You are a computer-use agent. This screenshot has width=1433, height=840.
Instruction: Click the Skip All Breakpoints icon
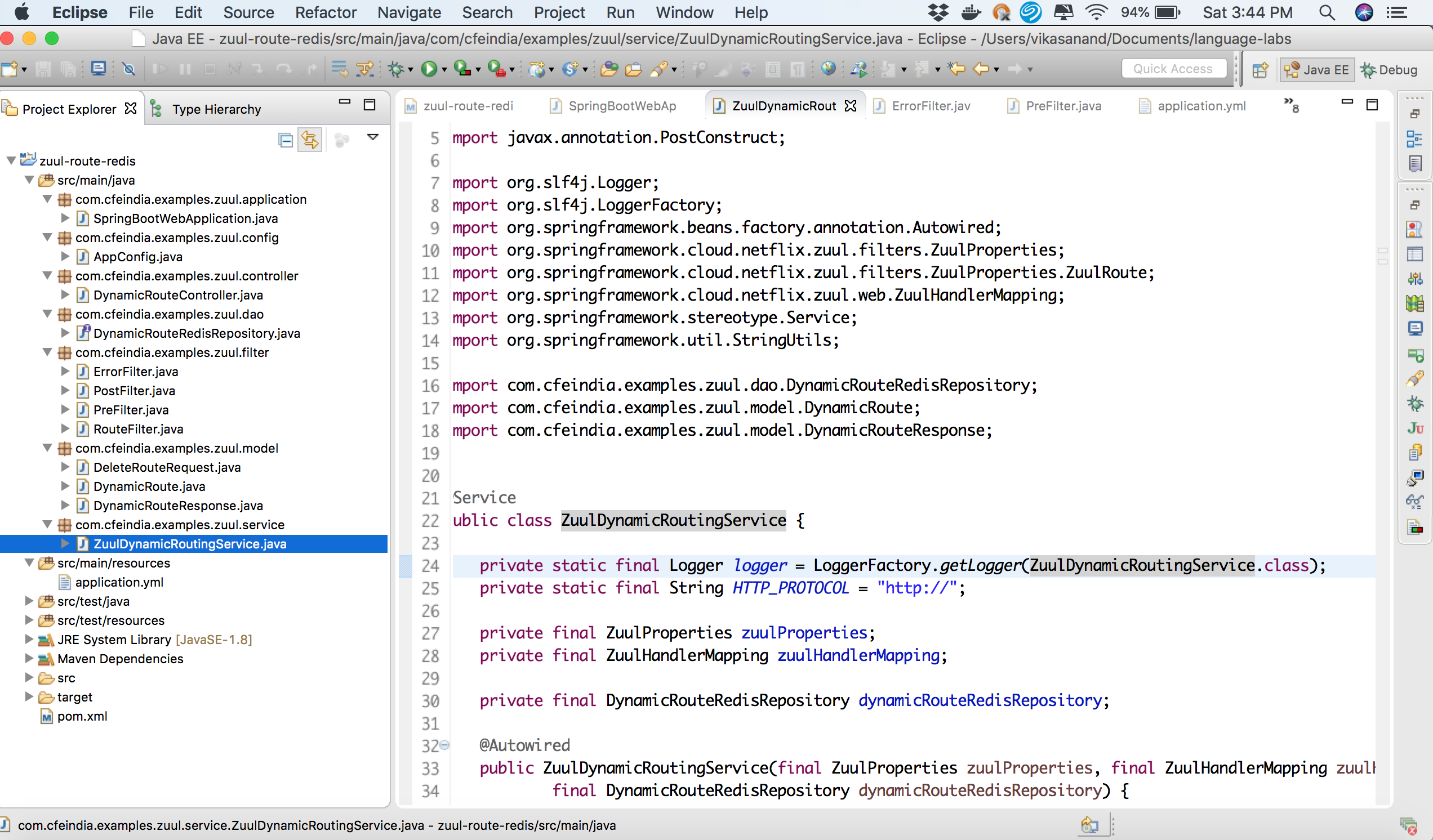[129, 69]
